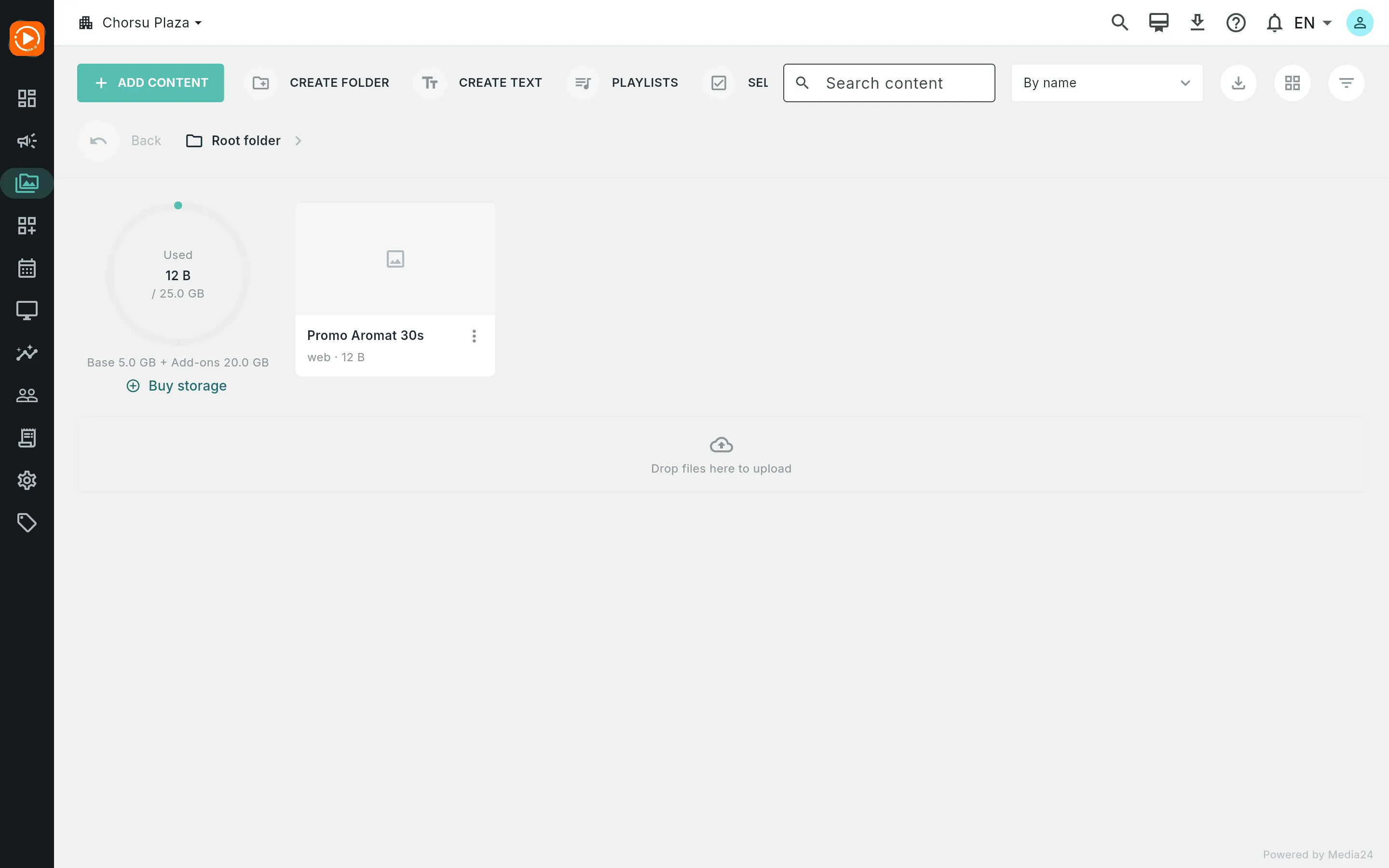Viewport: 1389px width, 868px height.
Task: Open the Screens monitor sidebar icon
Action: pos(27,311)
